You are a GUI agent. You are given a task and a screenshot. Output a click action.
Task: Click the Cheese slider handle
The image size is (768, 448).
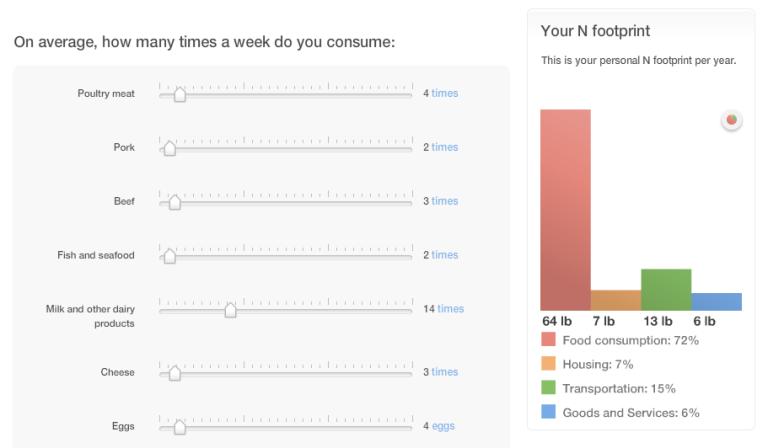[x=174, y=374]
